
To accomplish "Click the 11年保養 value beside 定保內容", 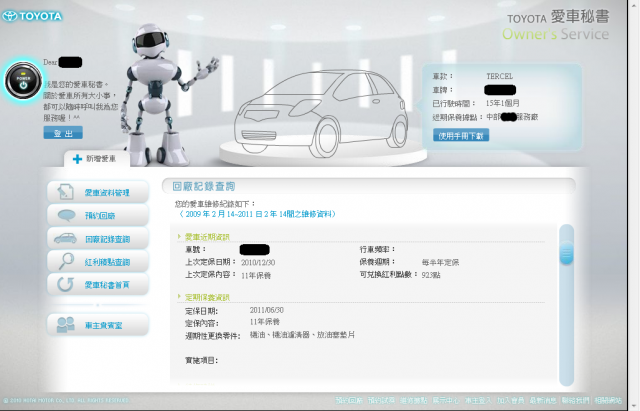I will tap(264, 322).
